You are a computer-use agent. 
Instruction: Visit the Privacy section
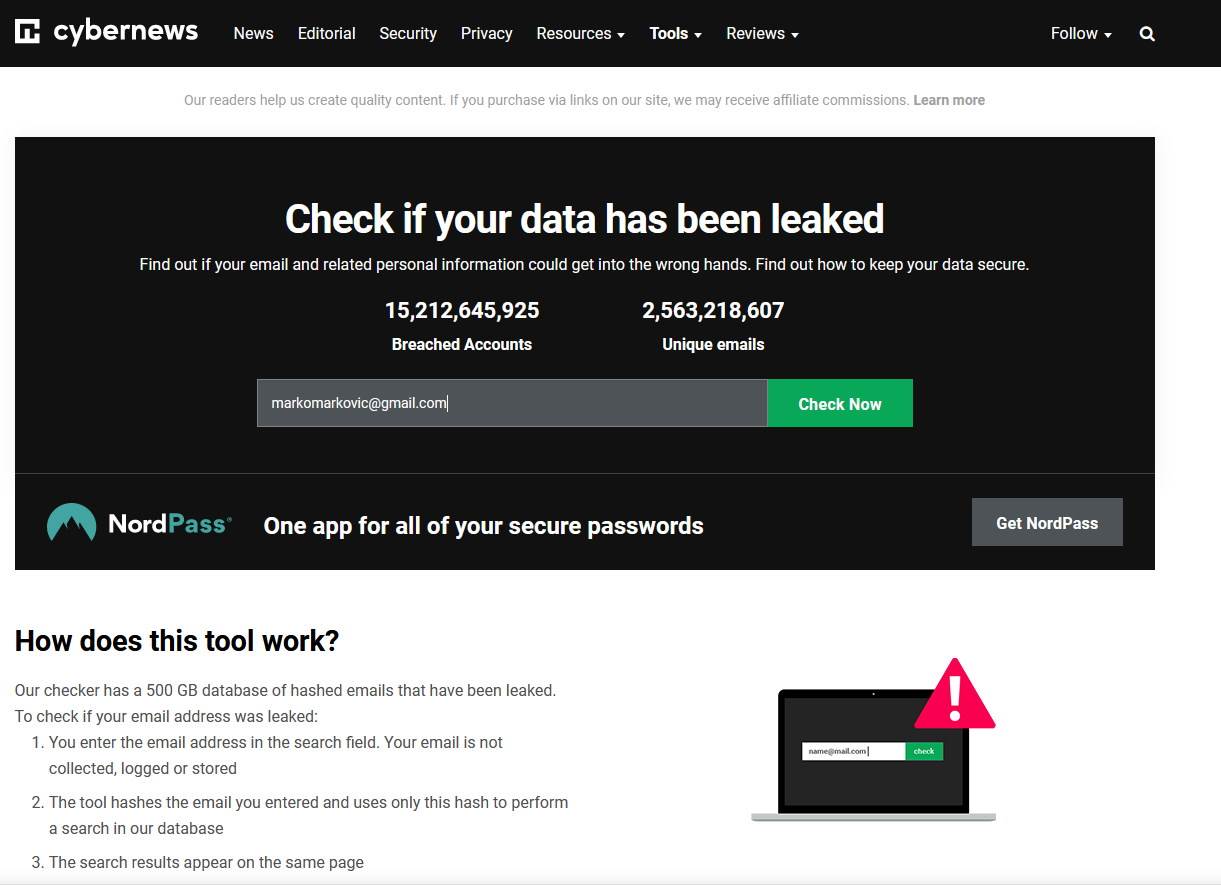click(486, 33)
